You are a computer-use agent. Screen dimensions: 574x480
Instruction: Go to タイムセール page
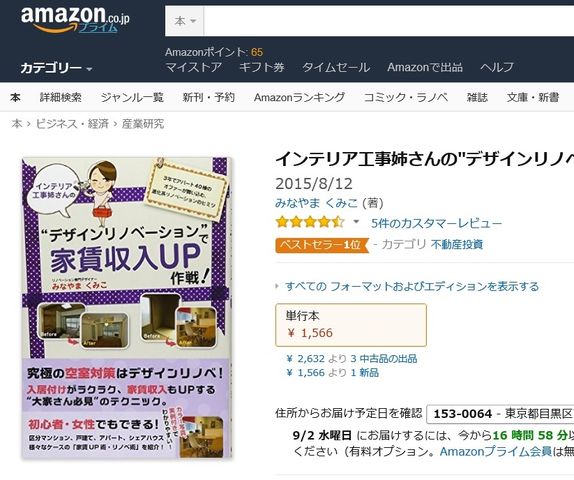pyautogui.click(x=336, y=67)
